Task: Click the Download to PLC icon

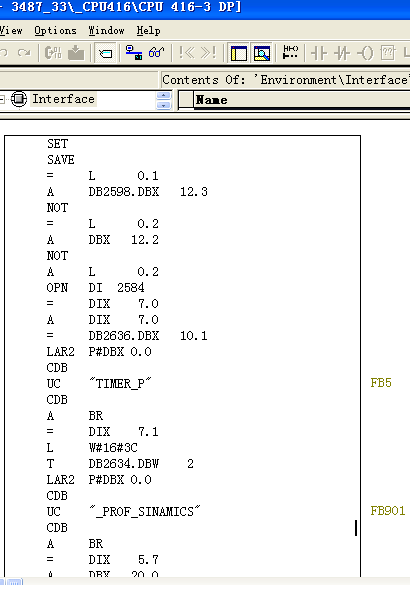Action: coord(76,53)
